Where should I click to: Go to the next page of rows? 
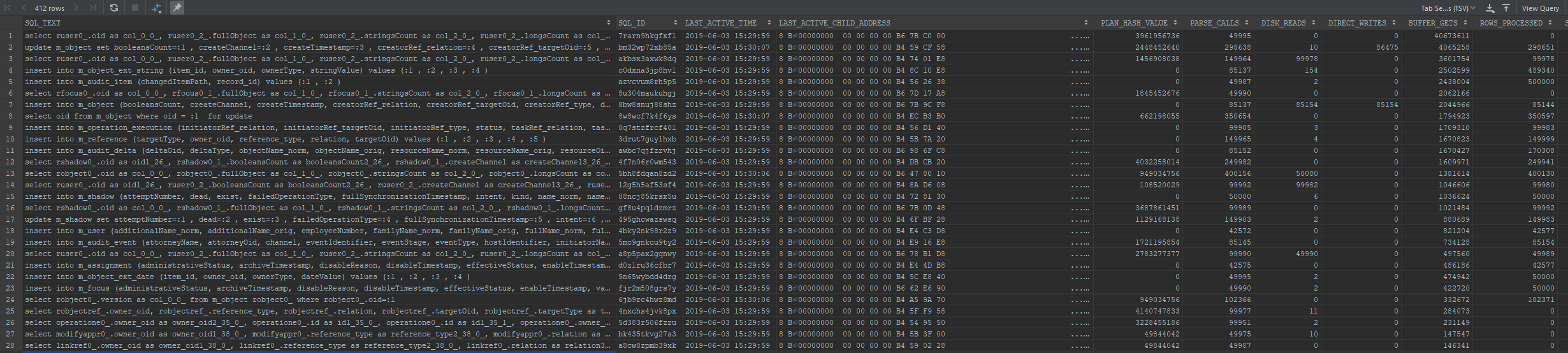77,8
